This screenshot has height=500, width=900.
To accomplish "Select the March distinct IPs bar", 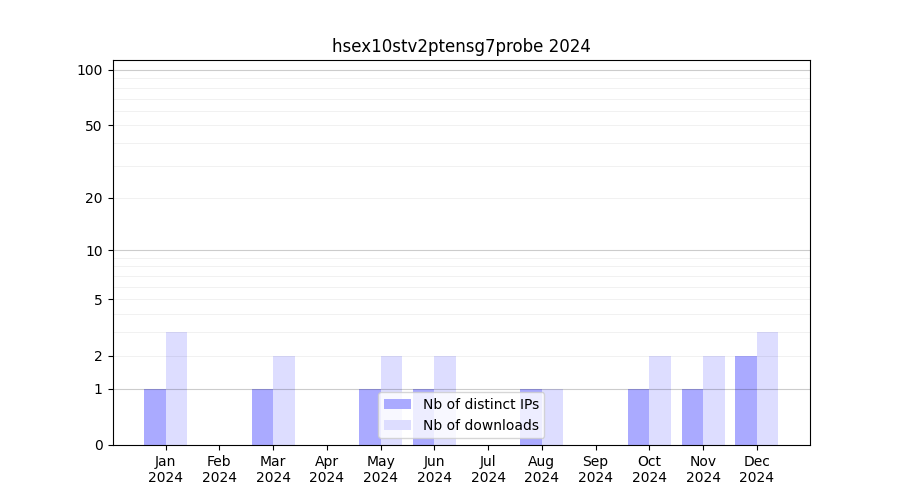I will tap(262, 417).
